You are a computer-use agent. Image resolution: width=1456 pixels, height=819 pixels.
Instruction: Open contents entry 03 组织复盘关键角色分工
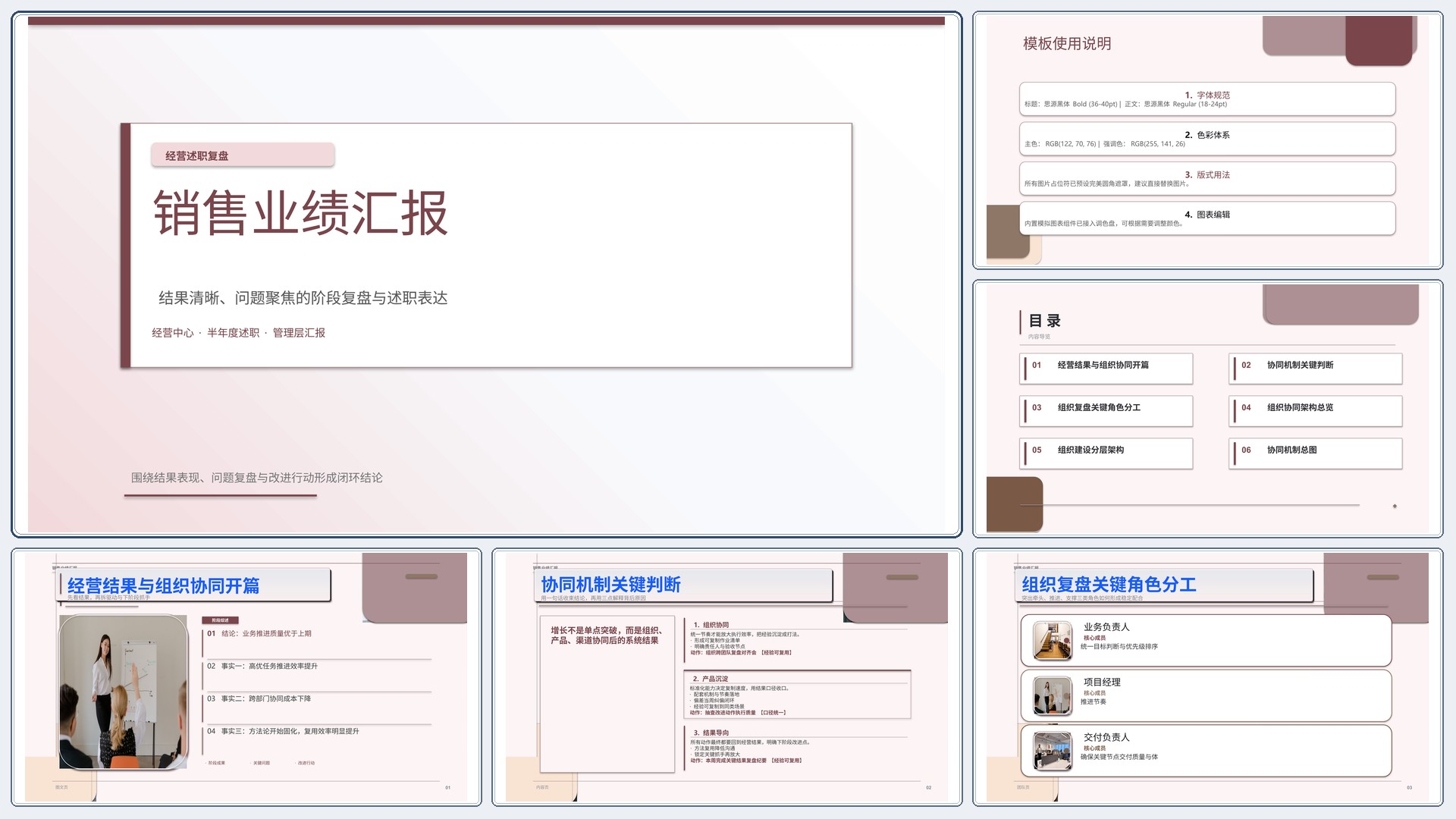[x=1106, y=411]
